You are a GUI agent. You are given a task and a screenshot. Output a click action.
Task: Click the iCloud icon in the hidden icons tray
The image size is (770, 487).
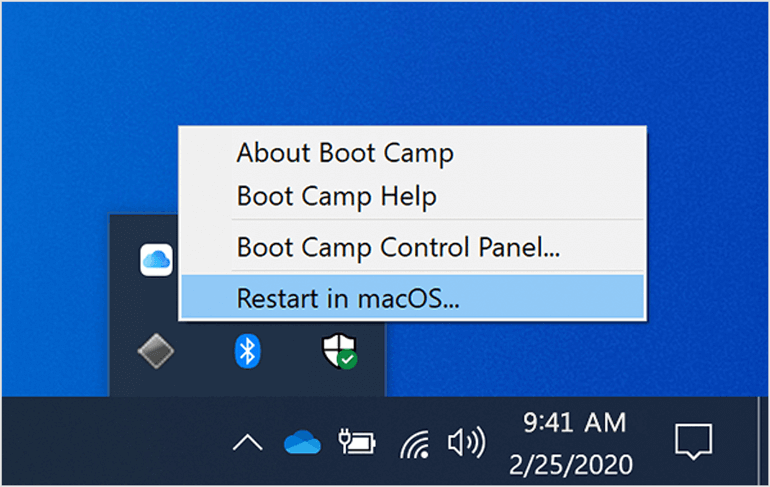coord(156,260)
